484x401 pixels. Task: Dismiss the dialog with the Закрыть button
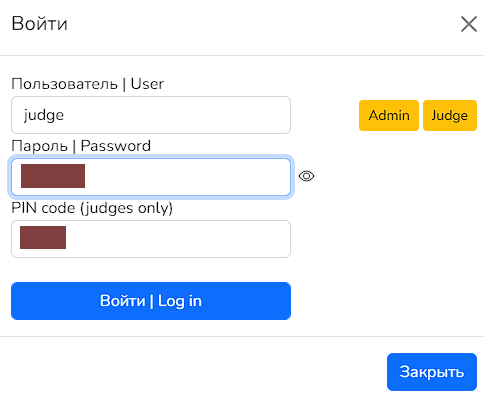click(x=432, y=372)
